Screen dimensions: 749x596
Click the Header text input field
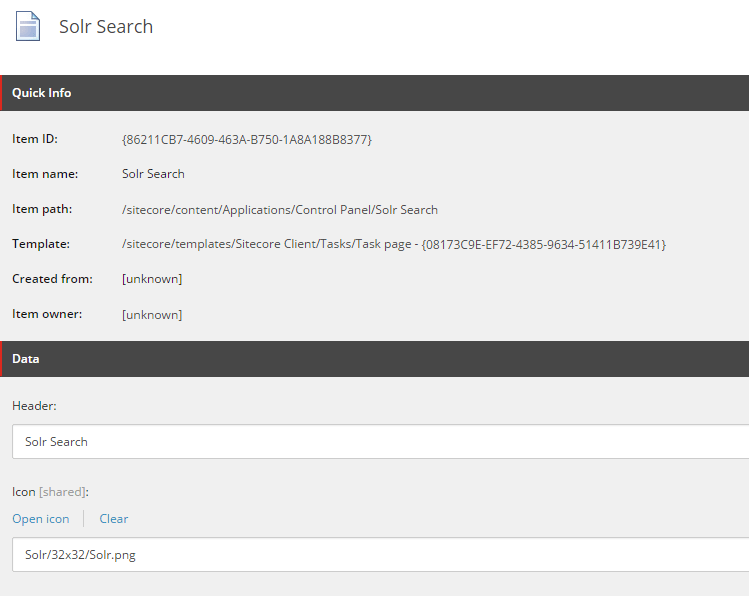pos(380,441)
